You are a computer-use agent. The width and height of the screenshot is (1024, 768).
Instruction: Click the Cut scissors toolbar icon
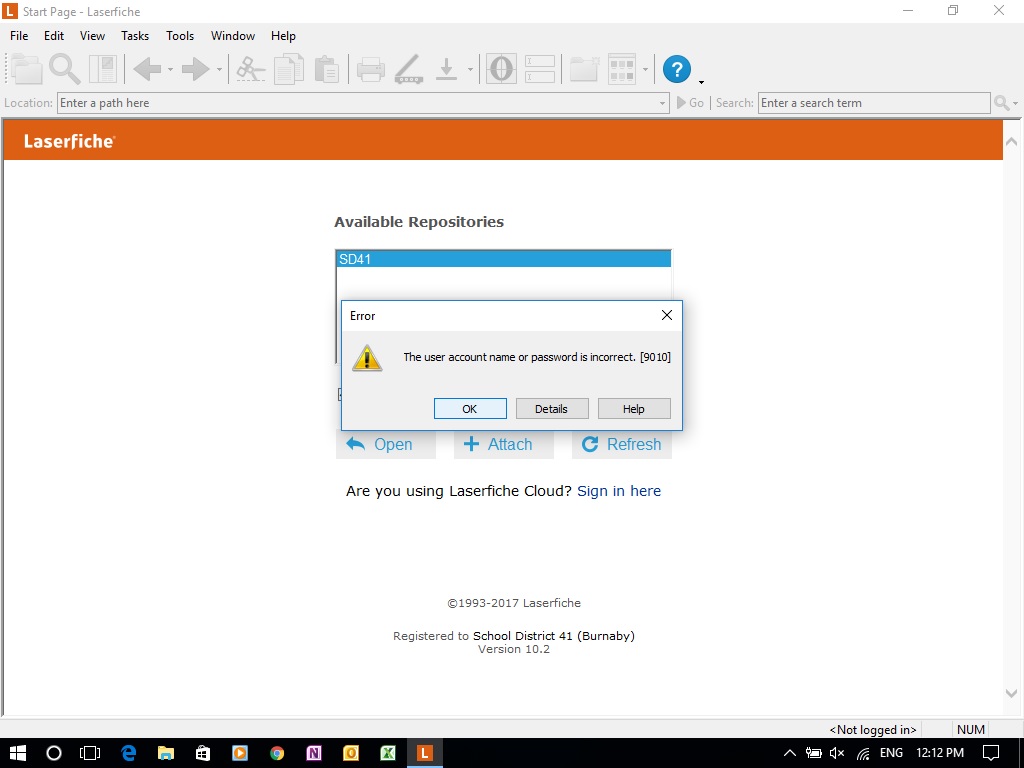[250, 69]
